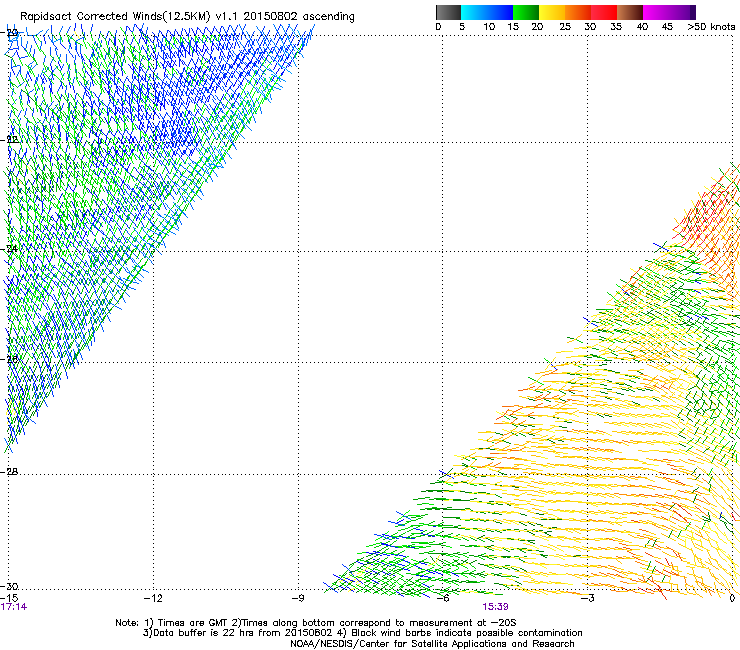
Task: Click the green 15-20 knots legend swatch
Action: pos(526,12)
